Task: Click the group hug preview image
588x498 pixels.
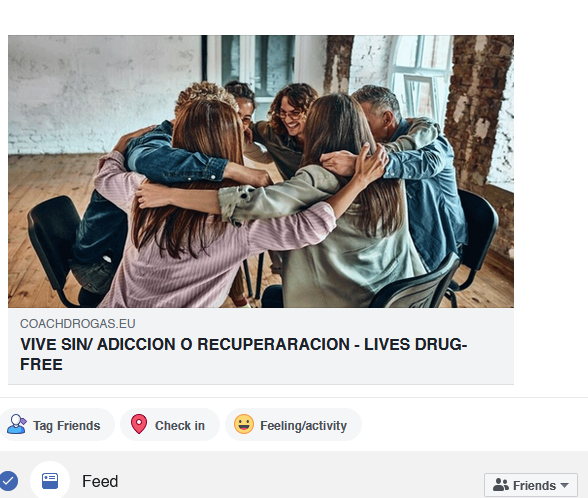Action: (261, 171)
